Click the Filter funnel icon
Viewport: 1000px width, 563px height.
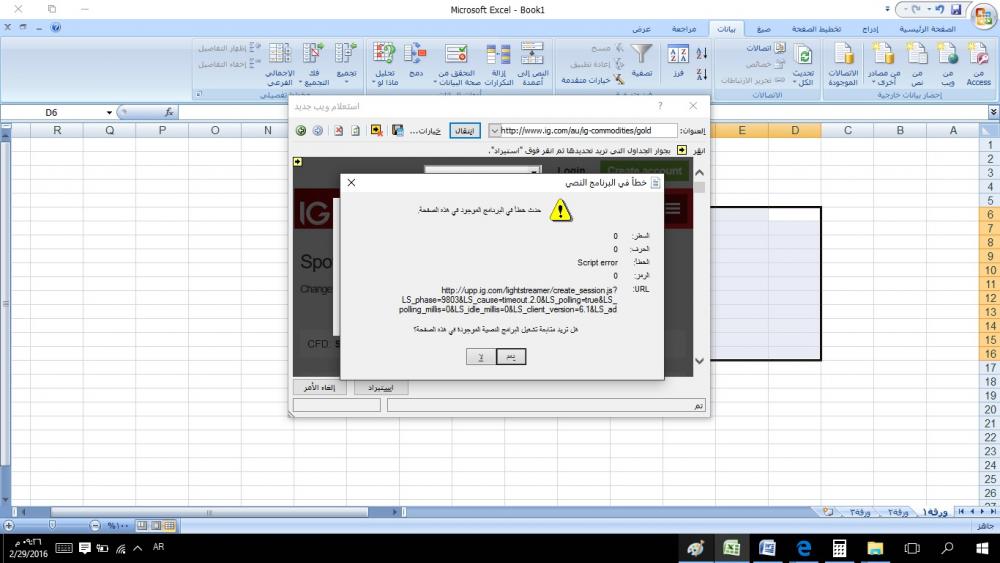click(x=643, y=57)
